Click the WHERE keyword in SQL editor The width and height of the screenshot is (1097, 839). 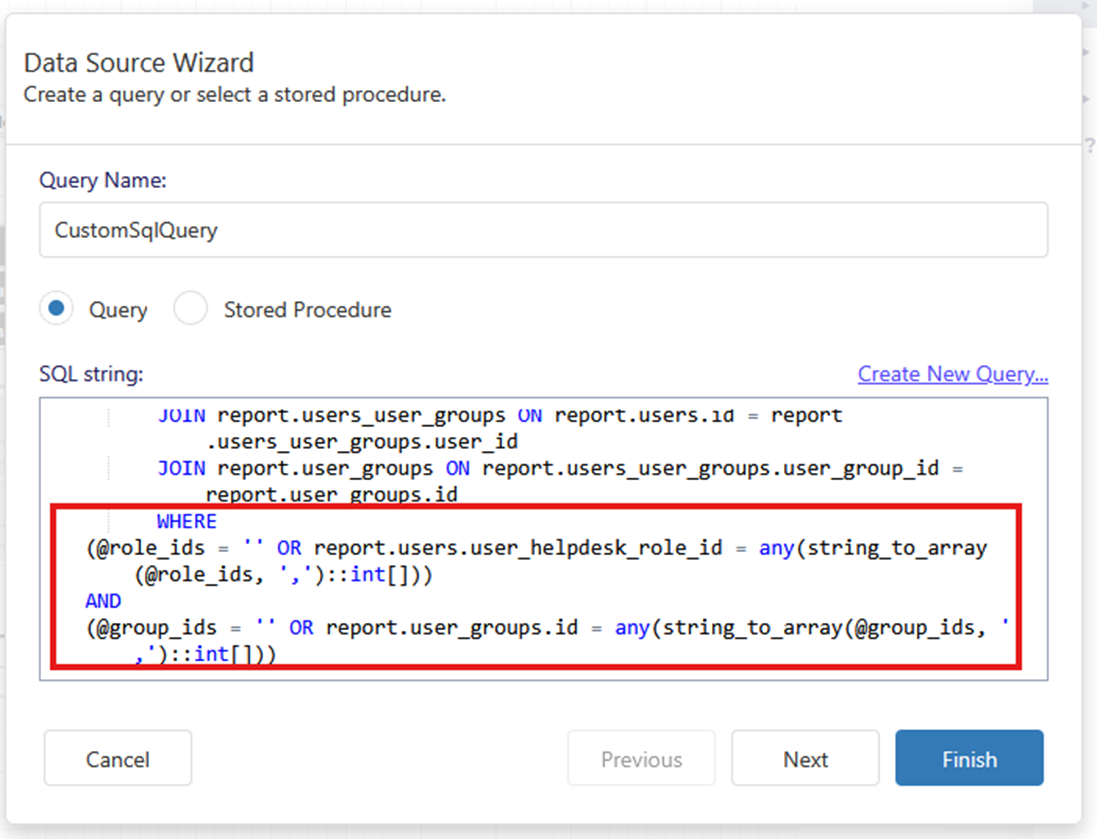pyautogui.click(x=186, y=522)
